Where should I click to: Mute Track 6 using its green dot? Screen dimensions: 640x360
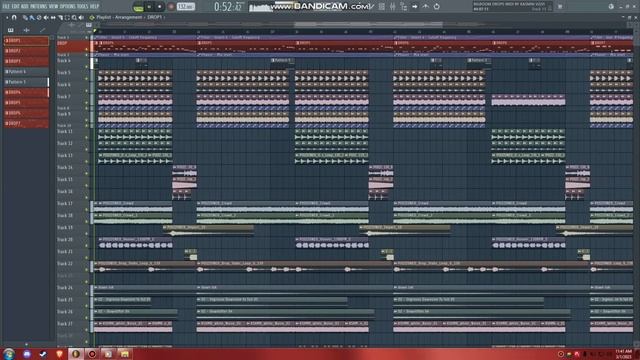(x=87, y=91)
